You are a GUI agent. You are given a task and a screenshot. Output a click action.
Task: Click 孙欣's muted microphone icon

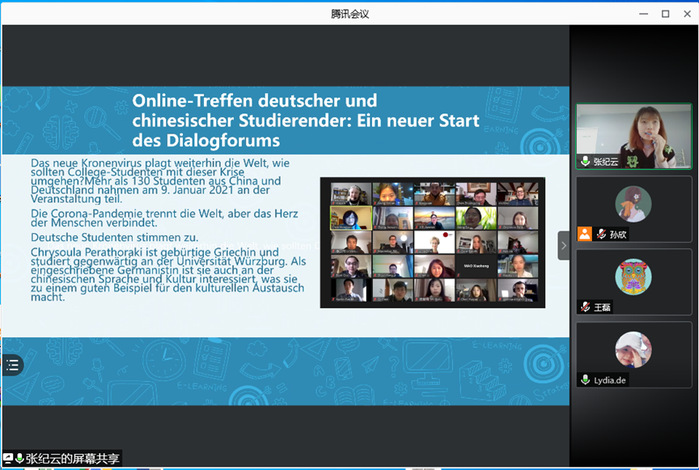(x=601, y=234)
